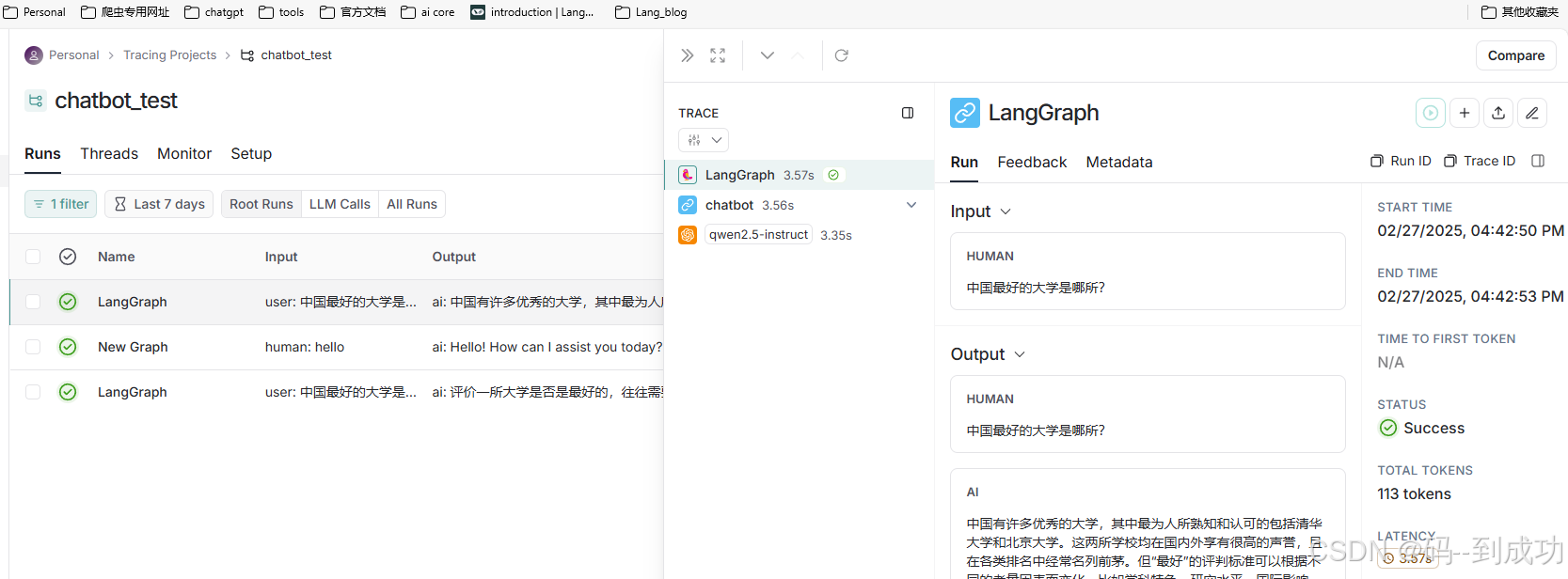Click the 'human: hello' input cell
The image size is (1568, 579).
tap(305, 347)
